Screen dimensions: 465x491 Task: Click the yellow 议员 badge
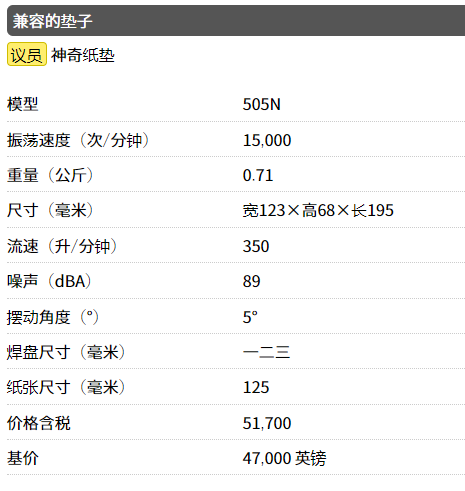(27, 54)
